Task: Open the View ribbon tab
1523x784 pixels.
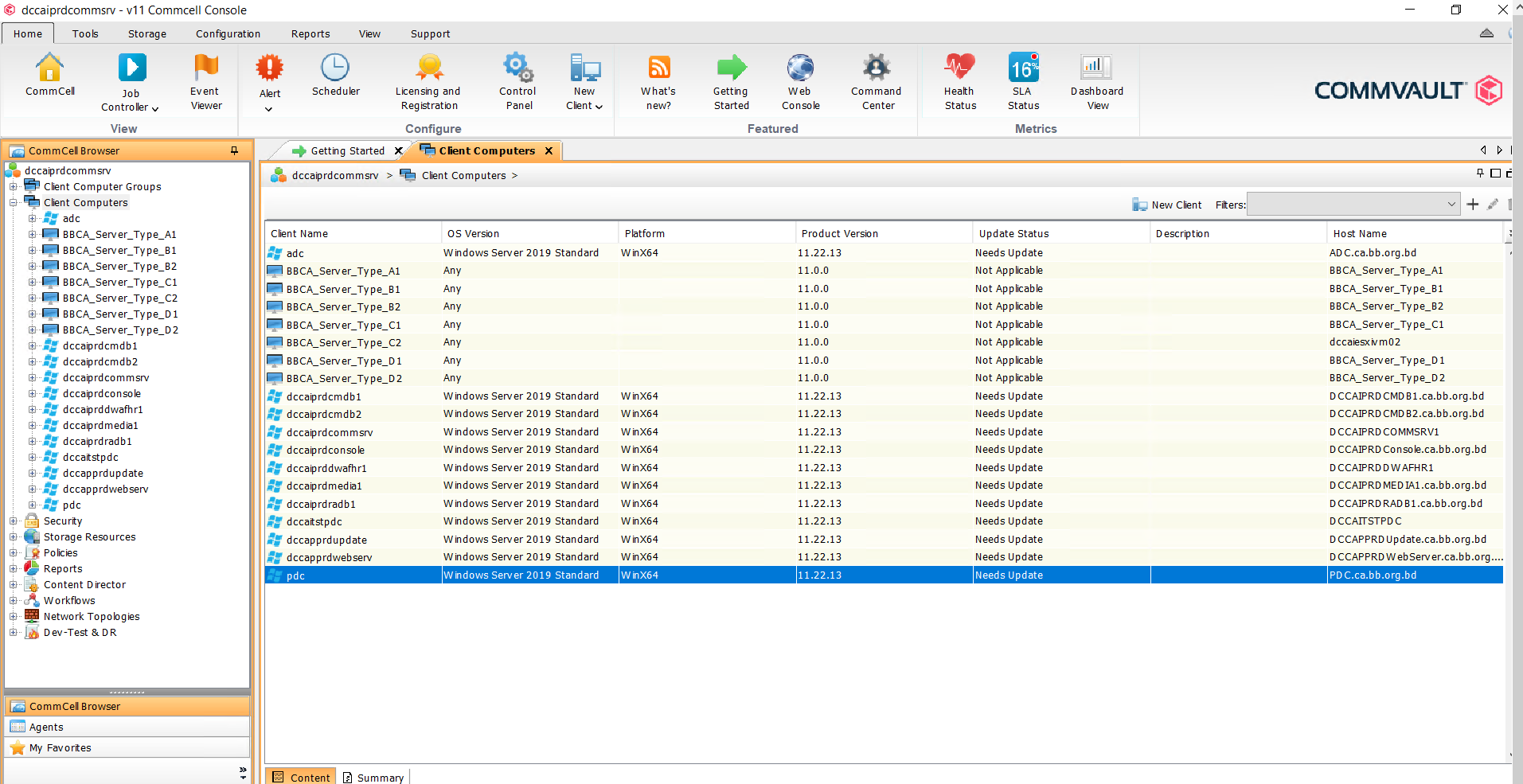Action: (x=369, y=33)
